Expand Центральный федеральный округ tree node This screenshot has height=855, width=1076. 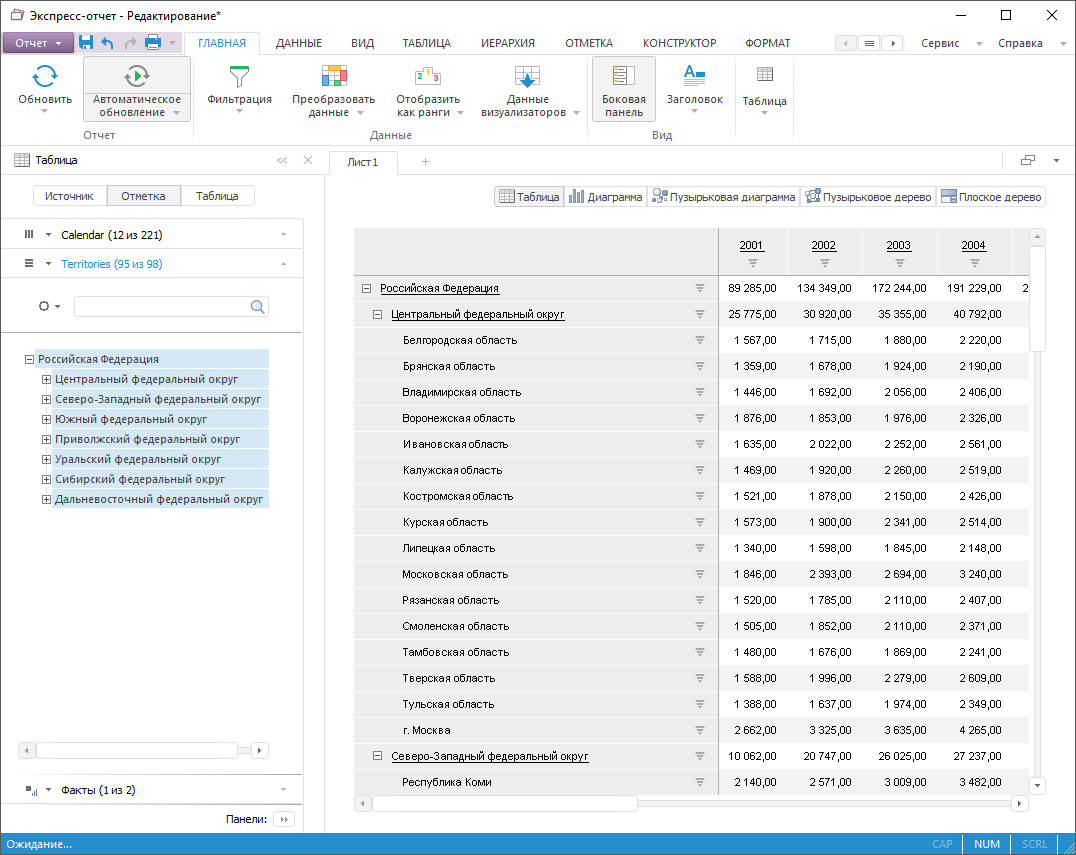pos(46,379)
